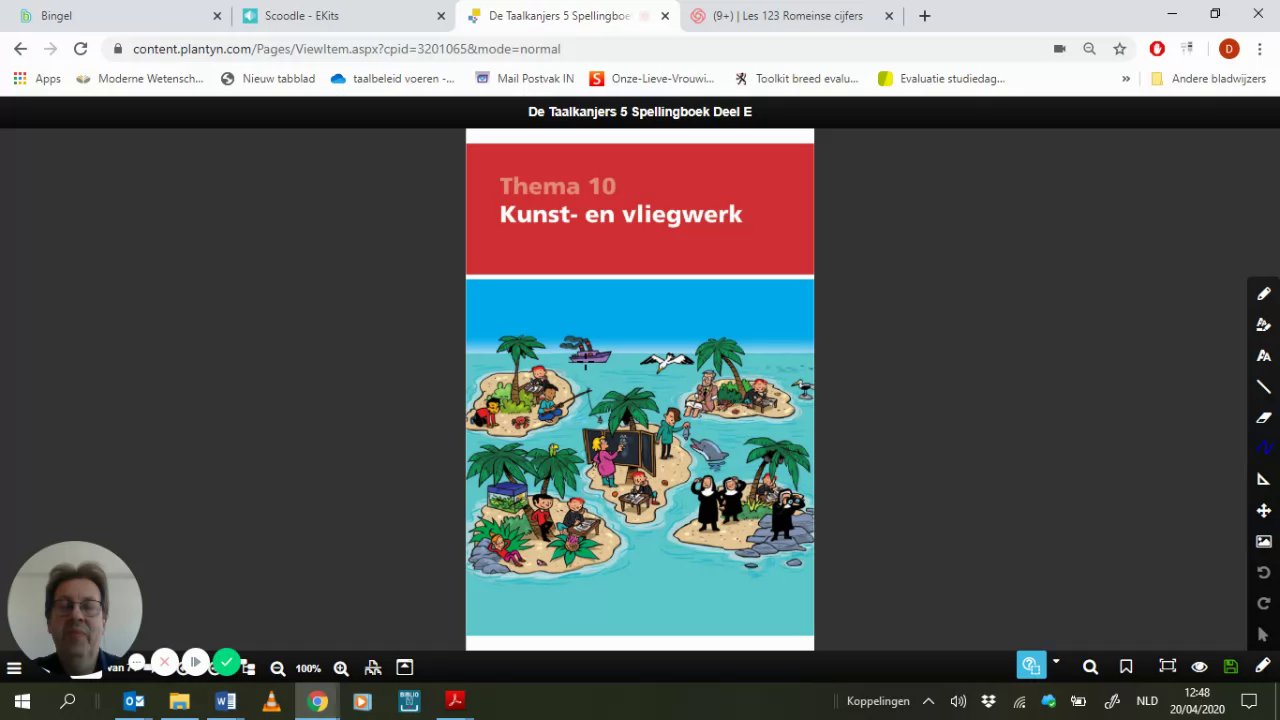The width and height of the screenshot is (1280, 720).
Task: Open browser zoom magnifier in address bar
Action: [1089, 48]
